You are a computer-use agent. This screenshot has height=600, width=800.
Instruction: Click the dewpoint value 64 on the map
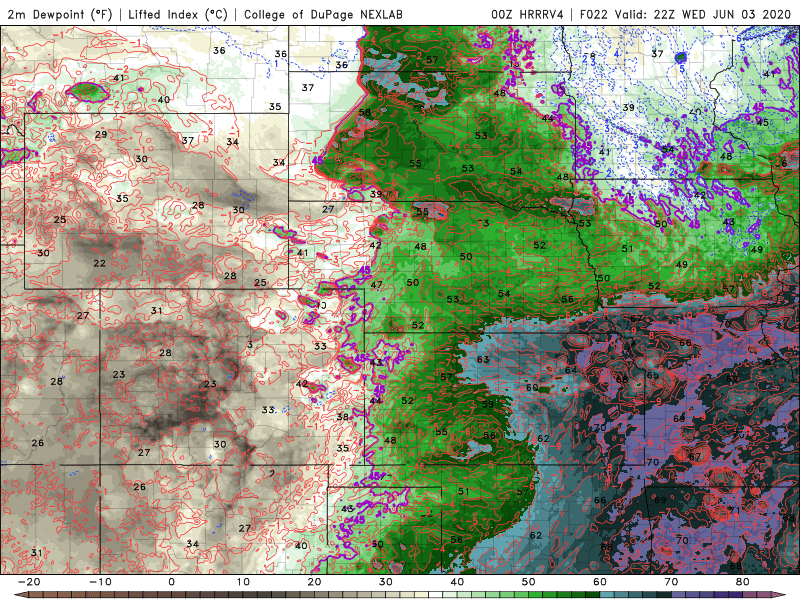[571, 370]
